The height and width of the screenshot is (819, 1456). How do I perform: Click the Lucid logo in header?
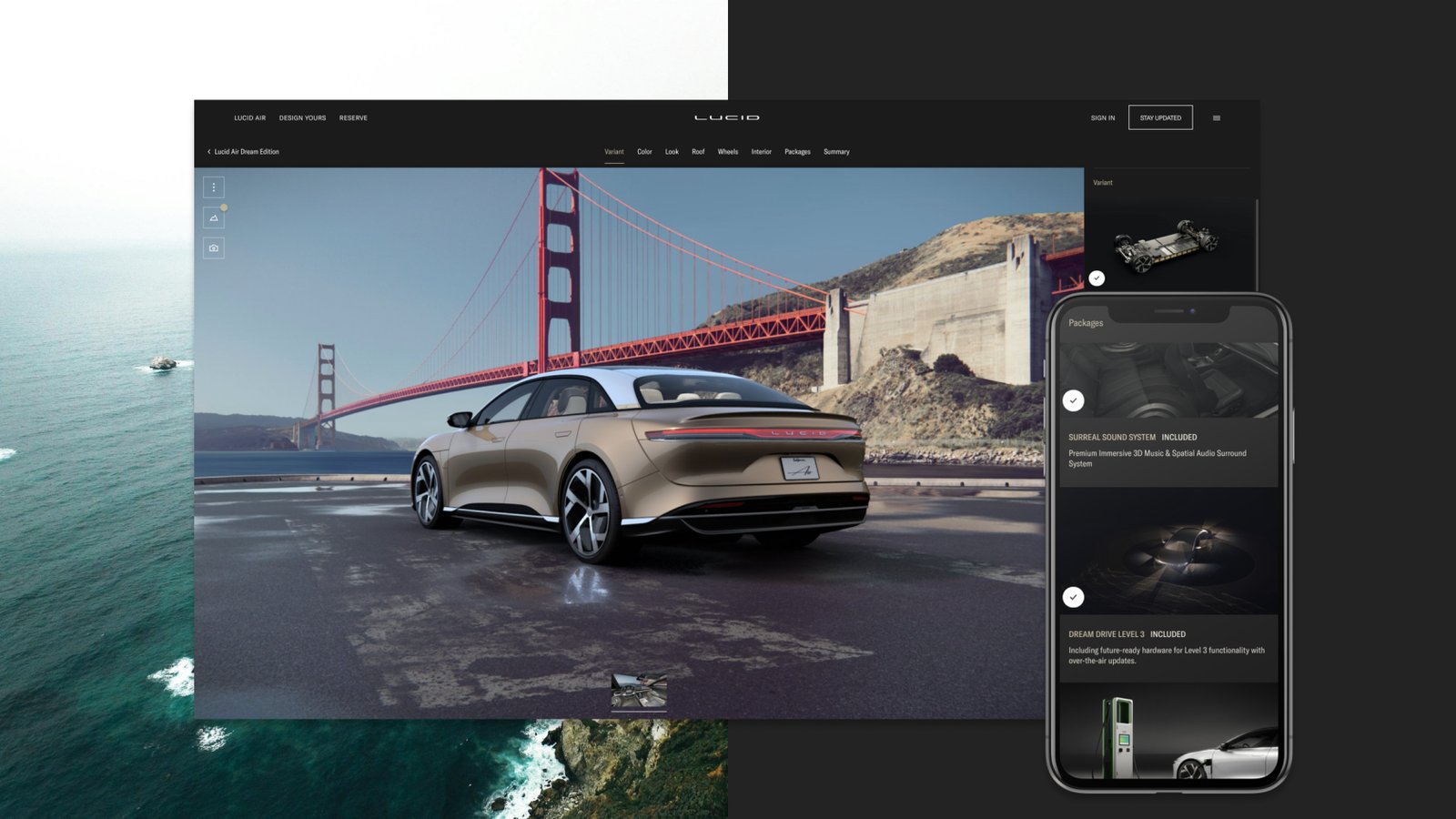tap(727, 117)
